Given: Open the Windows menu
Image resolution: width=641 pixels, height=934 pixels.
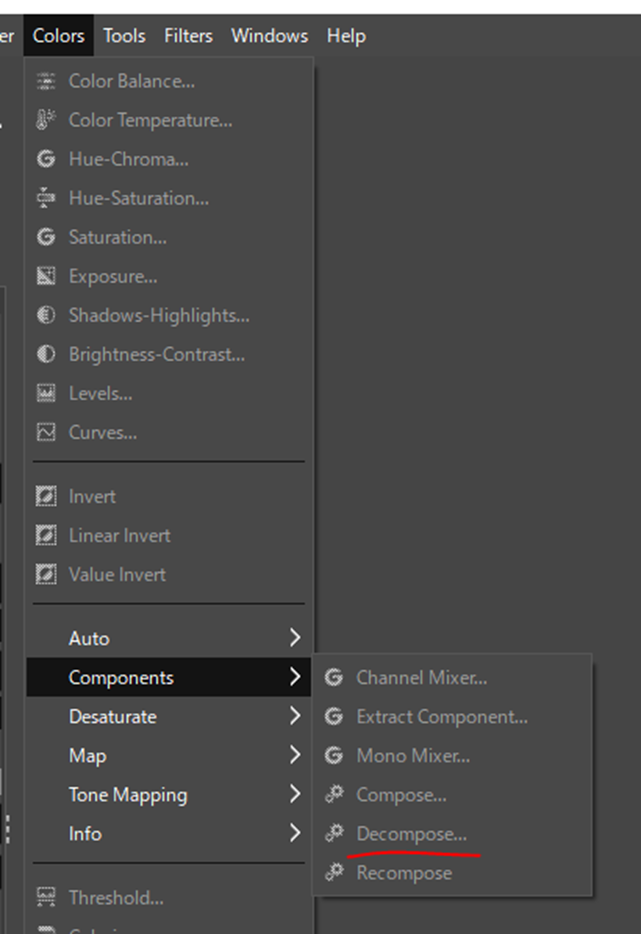Looking at the screenshot, I should (x=268, y=36).
